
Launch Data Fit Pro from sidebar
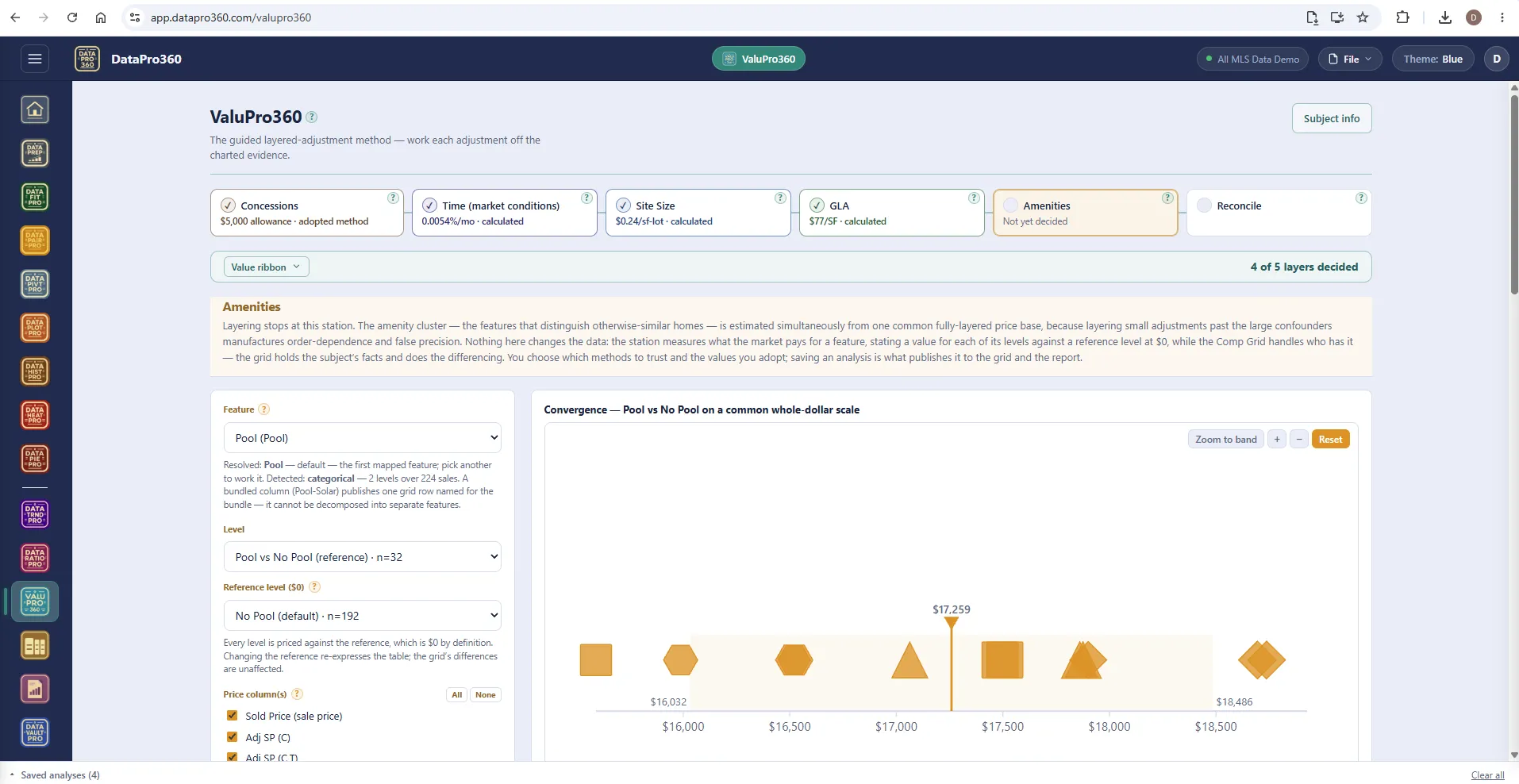click(x=35, y=197)
